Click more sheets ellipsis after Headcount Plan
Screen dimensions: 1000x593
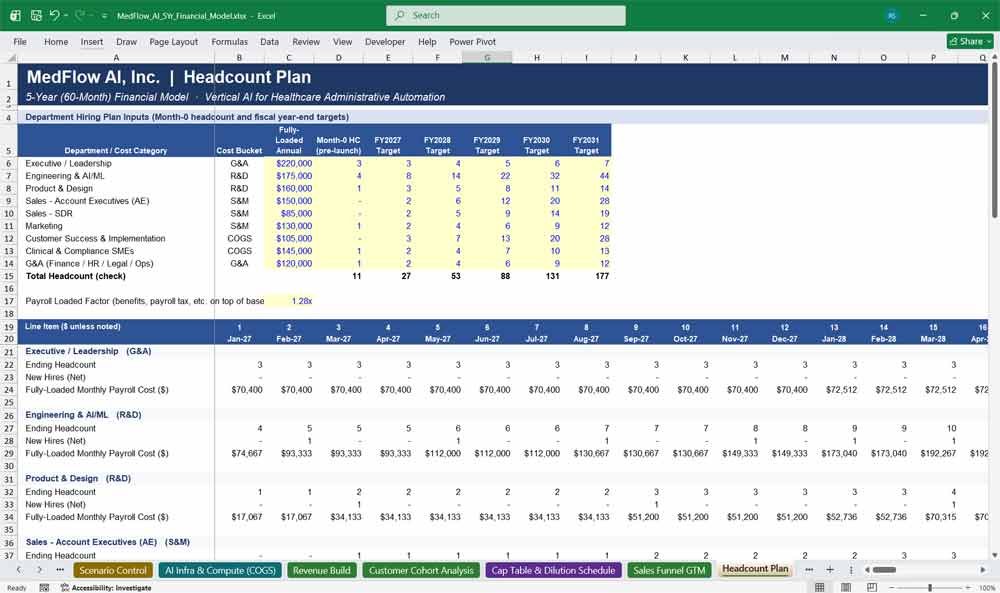click(x=809, y=569)
